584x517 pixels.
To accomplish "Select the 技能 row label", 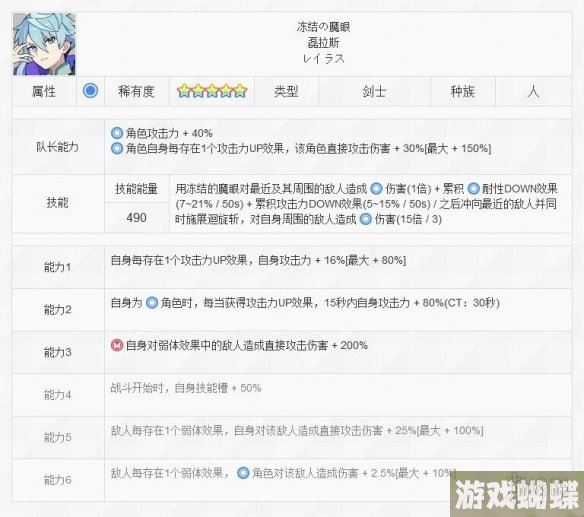I will 57,203.
